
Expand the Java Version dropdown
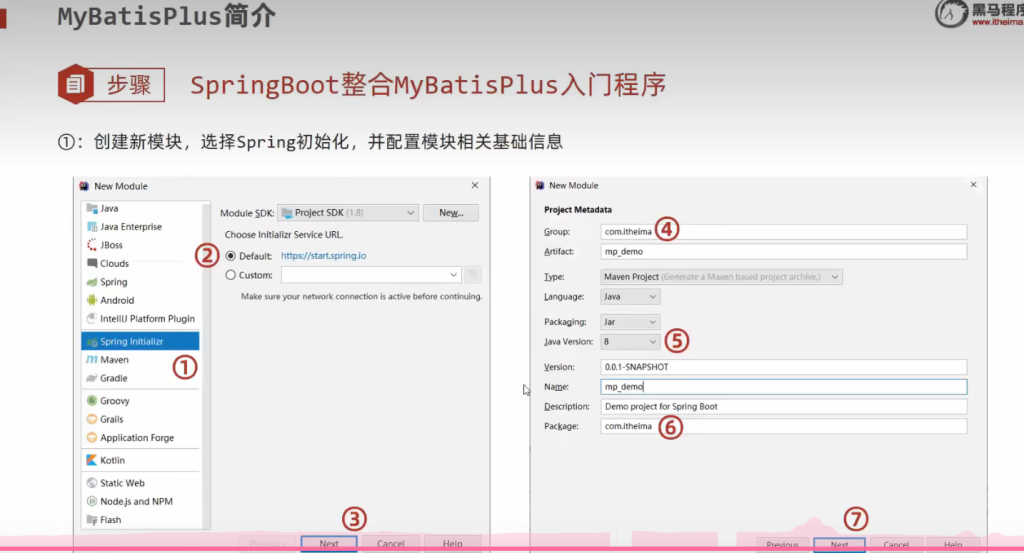click(630, 342)
